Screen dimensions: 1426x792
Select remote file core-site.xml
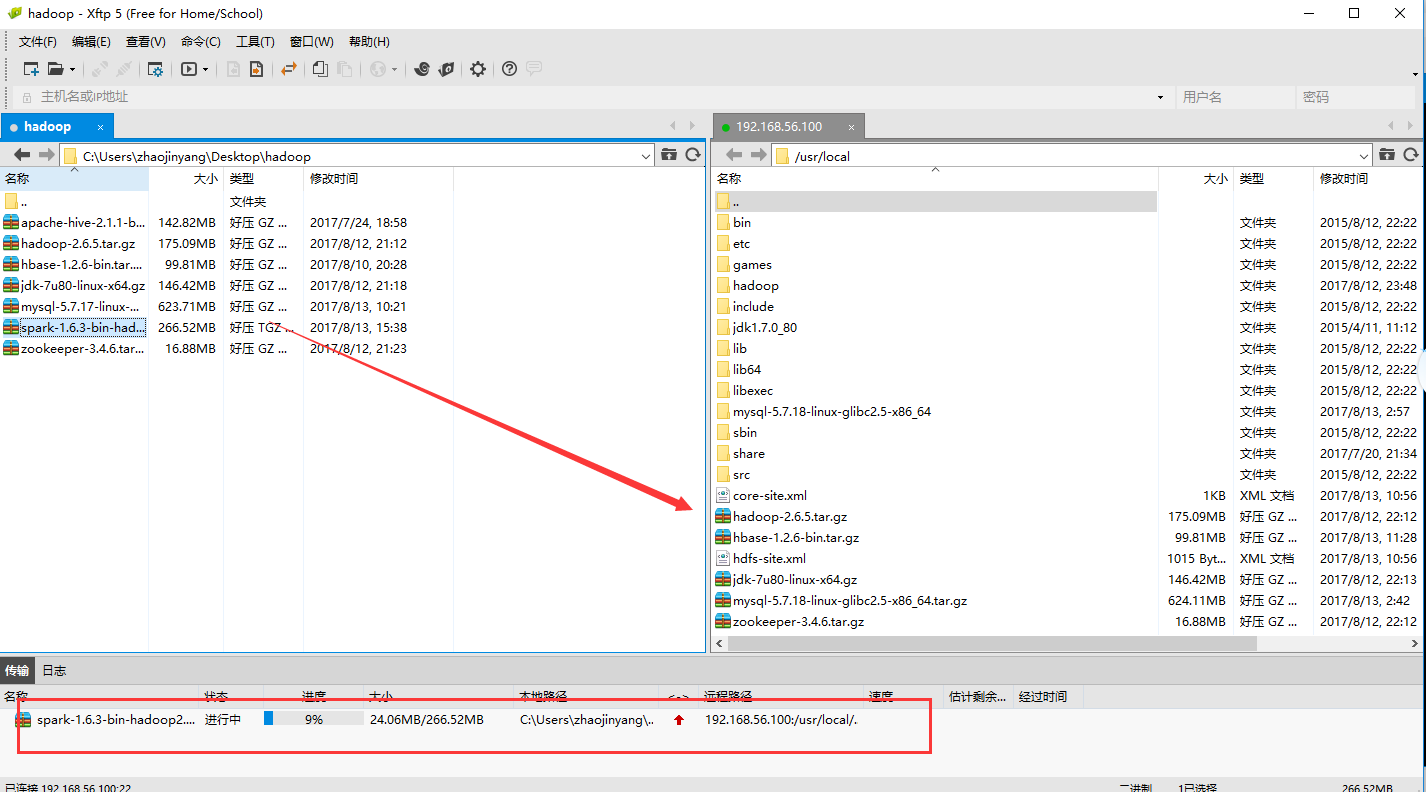(x=762, y=496)
